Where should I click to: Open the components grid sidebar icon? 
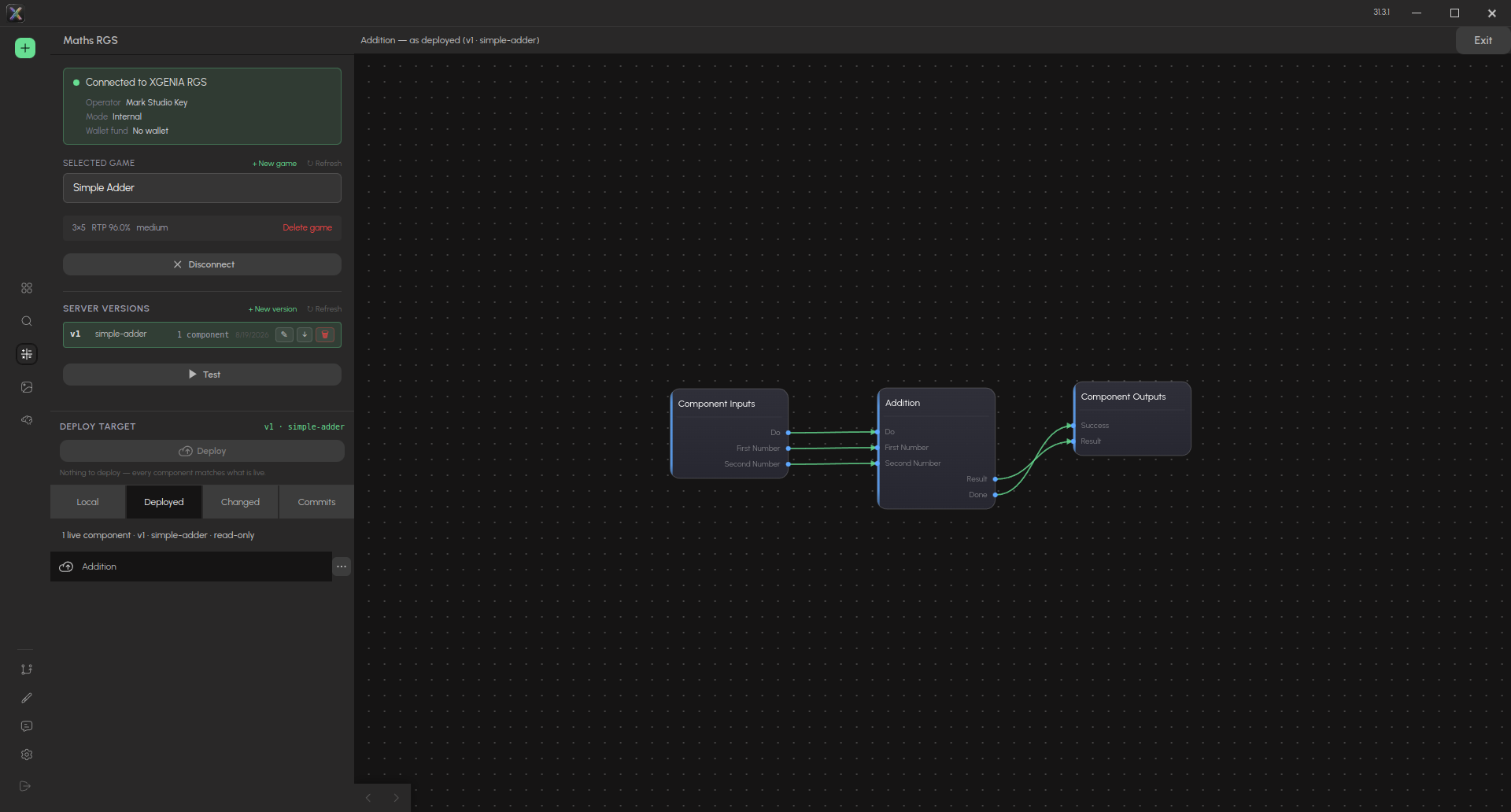point(27,288)
